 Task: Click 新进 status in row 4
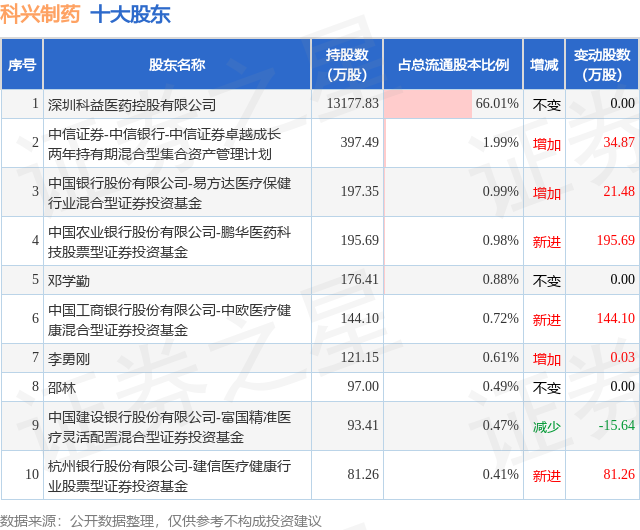547,242
